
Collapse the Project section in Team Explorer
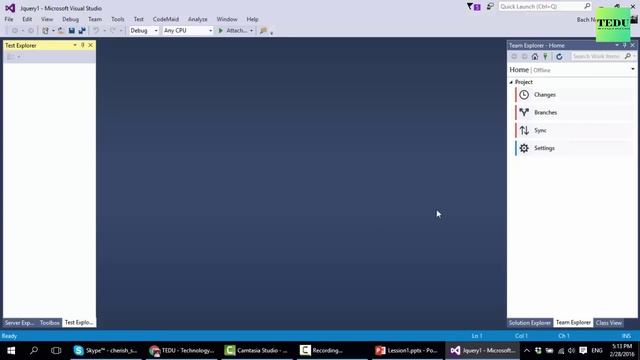tap(511, 82)
